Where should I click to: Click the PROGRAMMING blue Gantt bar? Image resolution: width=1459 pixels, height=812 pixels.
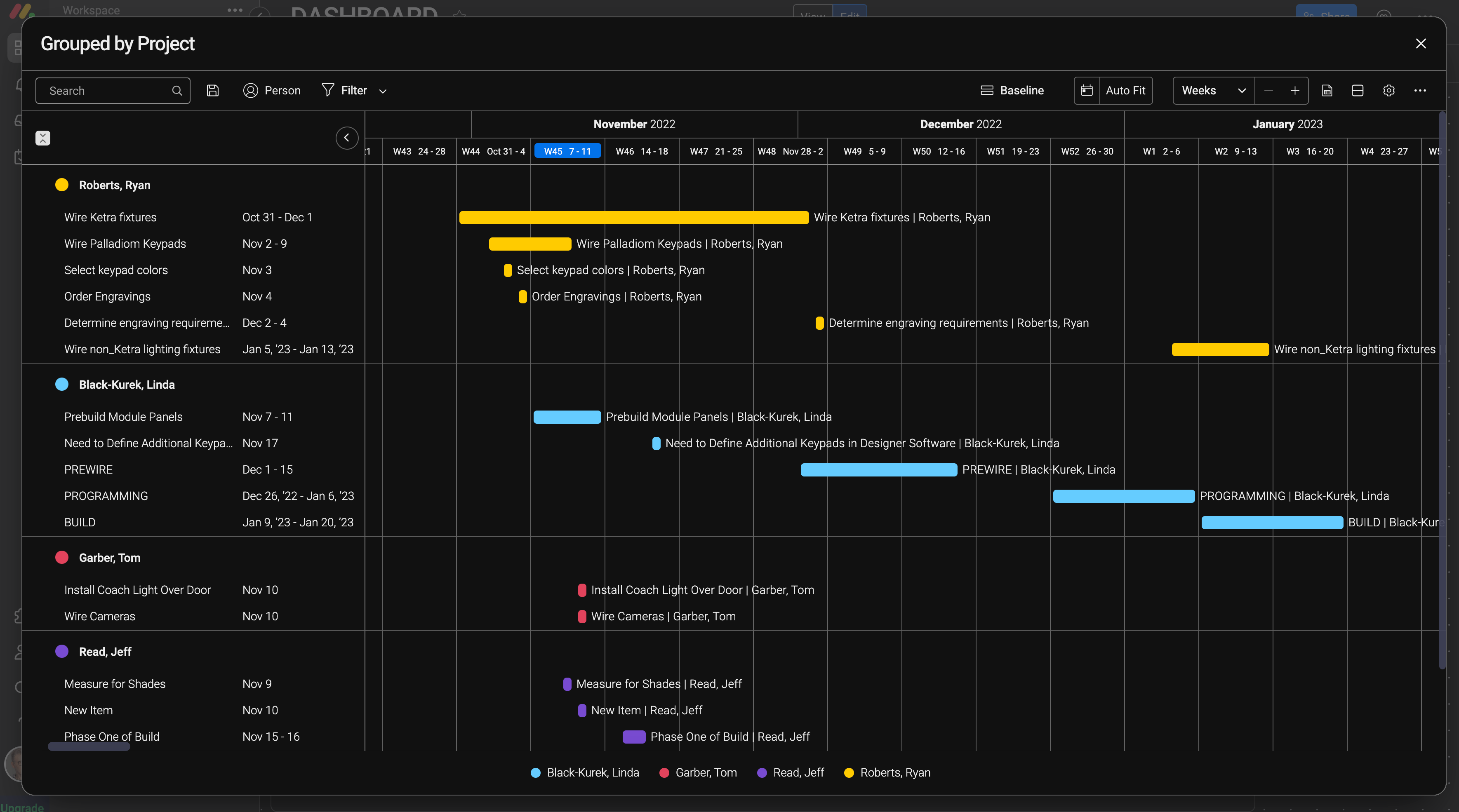click(1124, 497)
